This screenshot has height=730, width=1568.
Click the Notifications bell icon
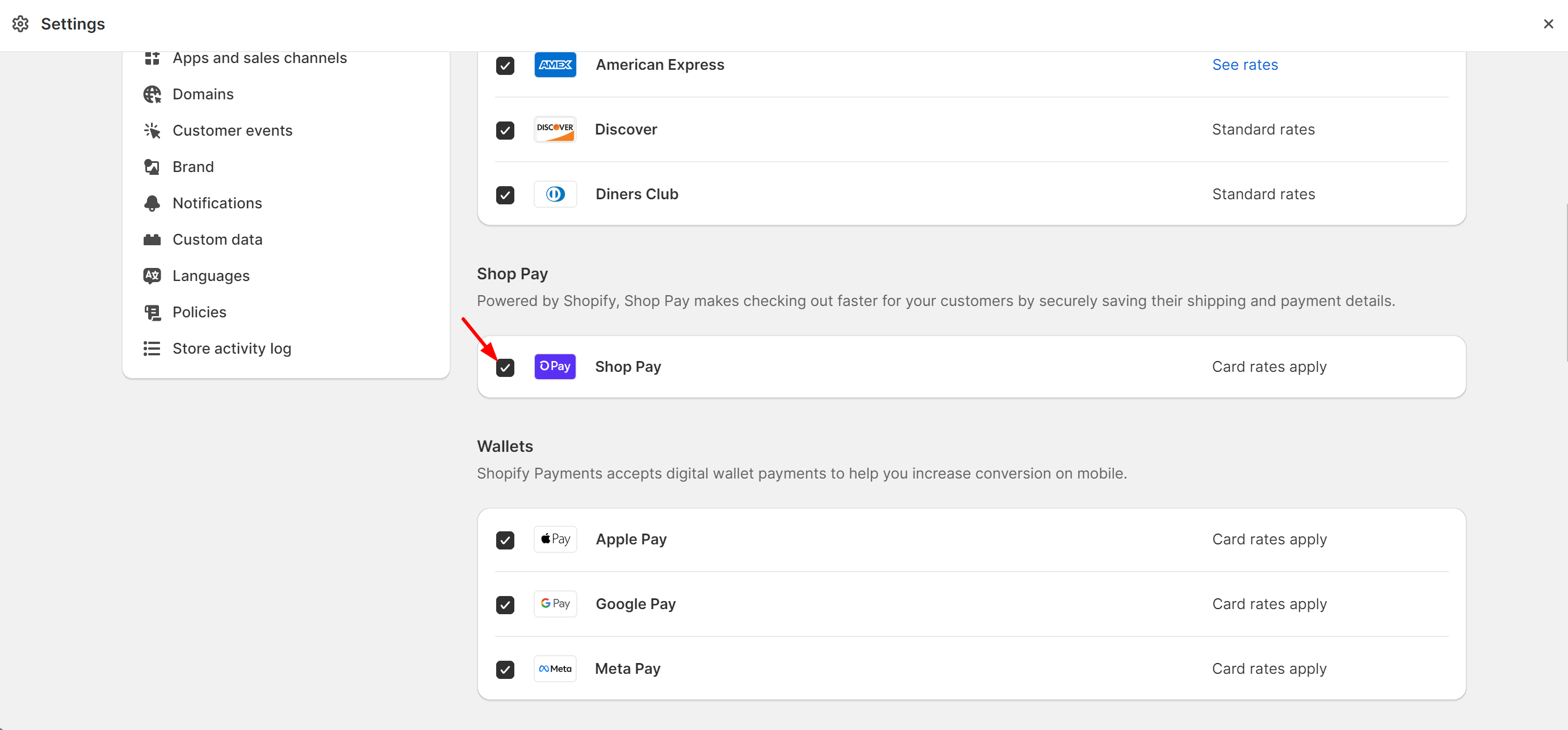pyautogui.click(x=152, y=203)
